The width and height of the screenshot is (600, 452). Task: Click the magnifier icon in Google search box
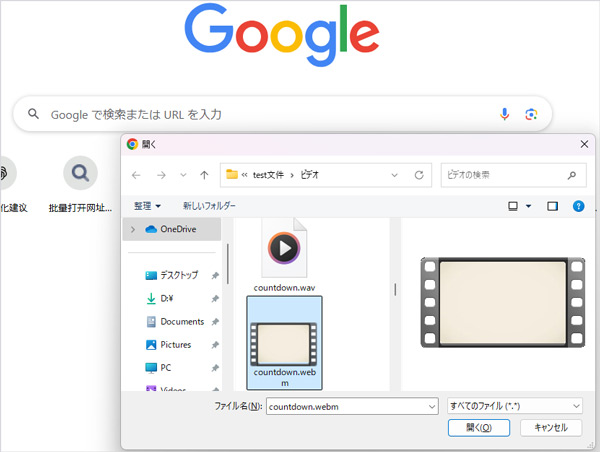(x=33, y=114)
